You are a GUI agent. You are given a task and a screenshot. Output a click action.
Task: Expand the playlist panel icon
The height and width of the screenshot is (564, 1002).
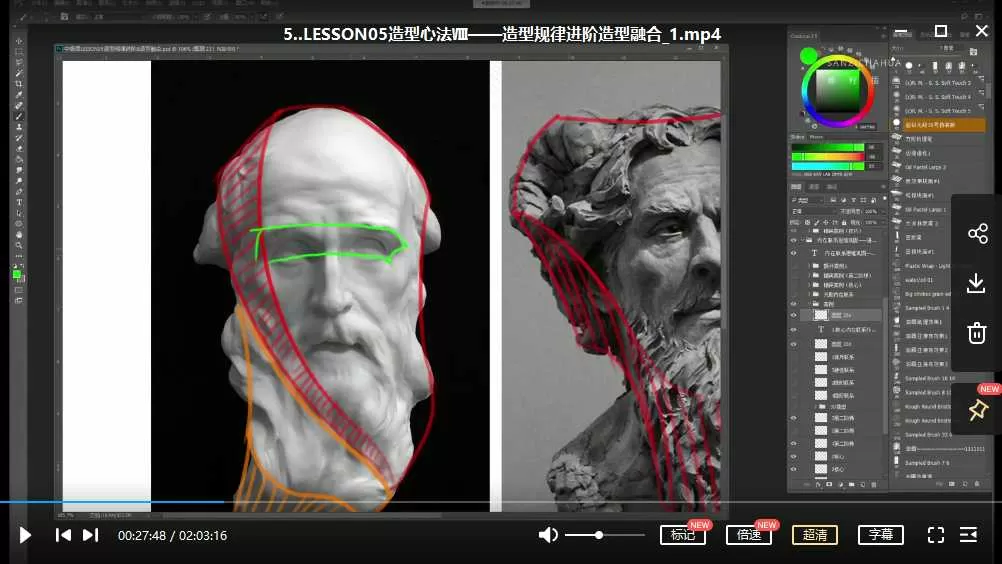968,535
